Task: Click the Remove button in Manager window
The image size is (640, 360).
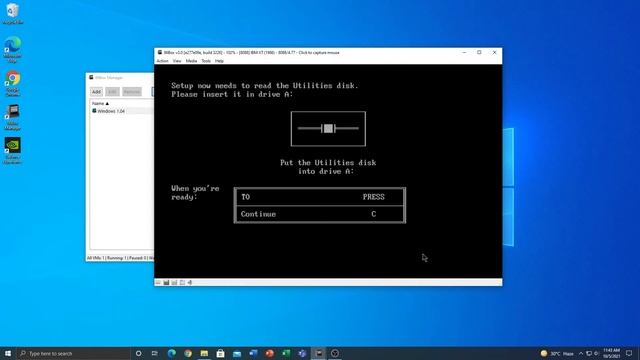Action: 132,92
